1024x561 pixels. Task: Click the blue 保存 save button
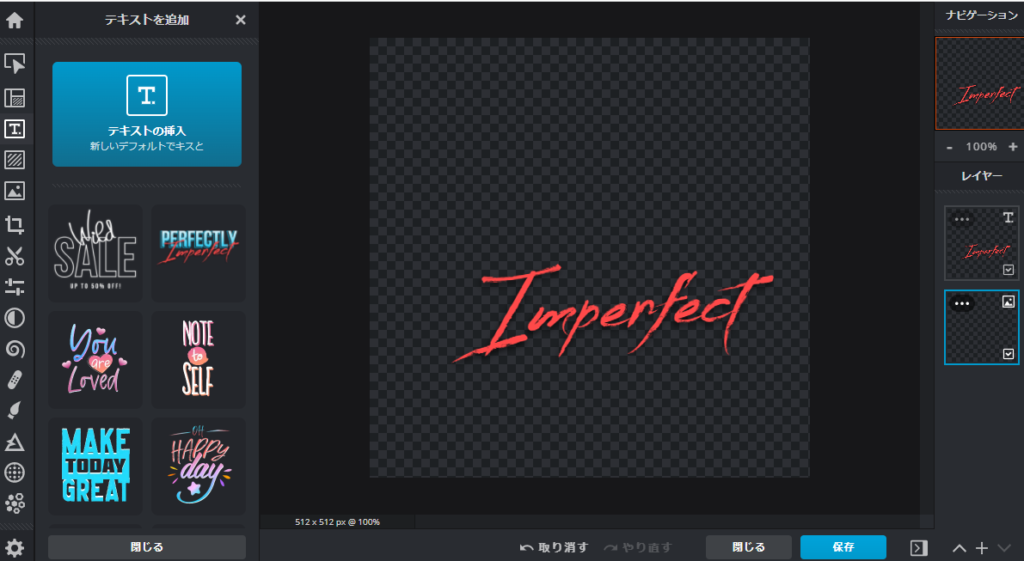(x=843, y=547)
